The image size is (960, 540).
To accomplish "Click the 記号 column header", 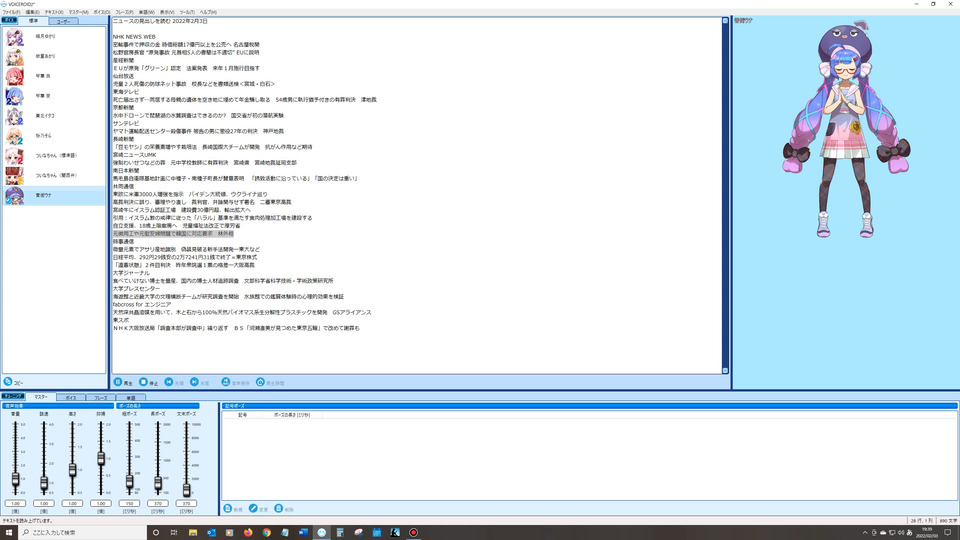I will [x=242, y=415].
